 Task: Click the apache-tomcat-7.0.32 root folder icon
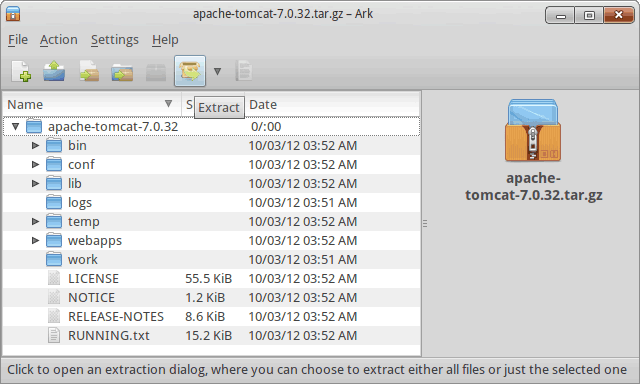34,126
